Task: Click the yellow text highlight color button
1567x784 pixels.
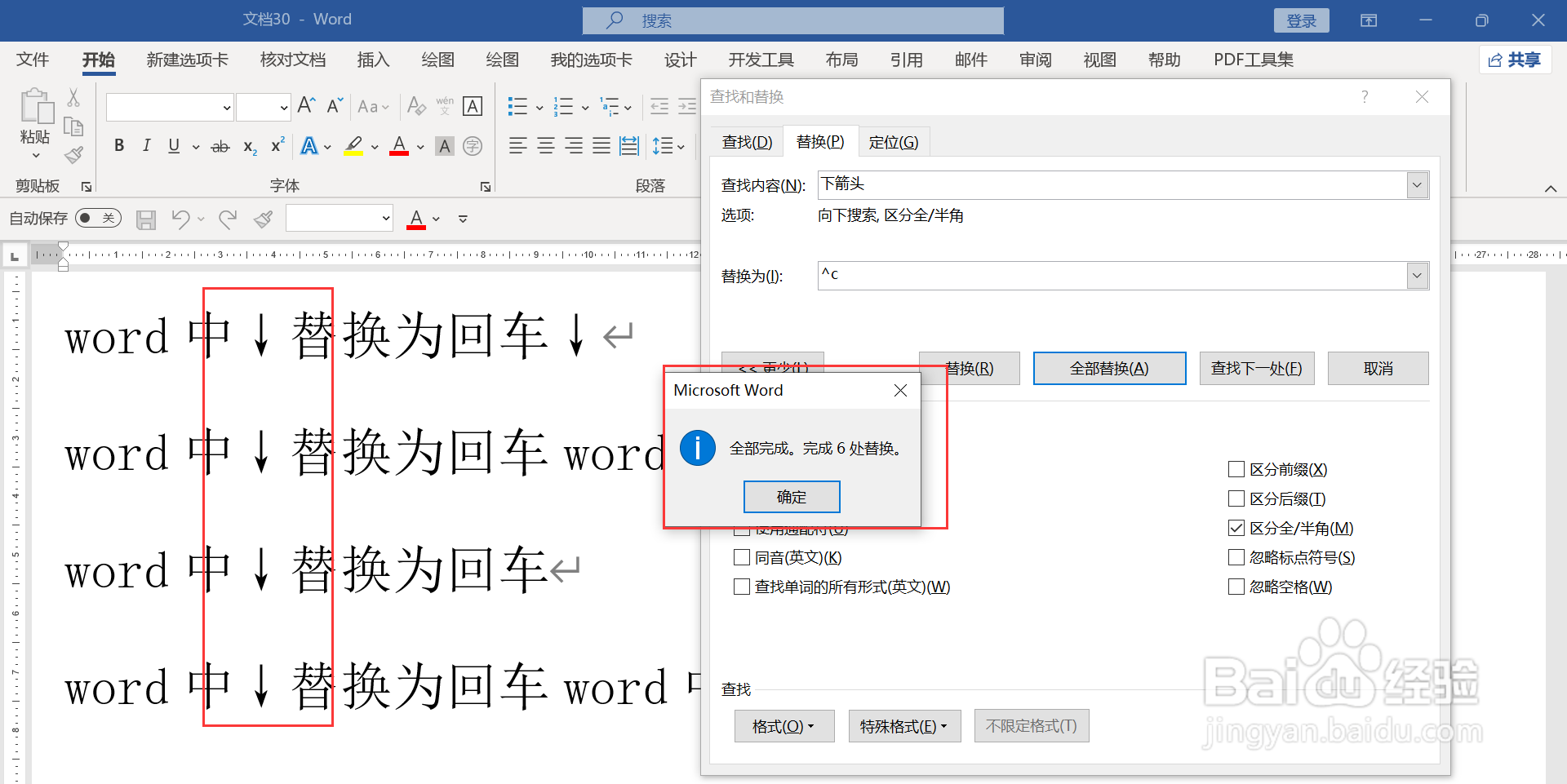Action: [353, 147]
